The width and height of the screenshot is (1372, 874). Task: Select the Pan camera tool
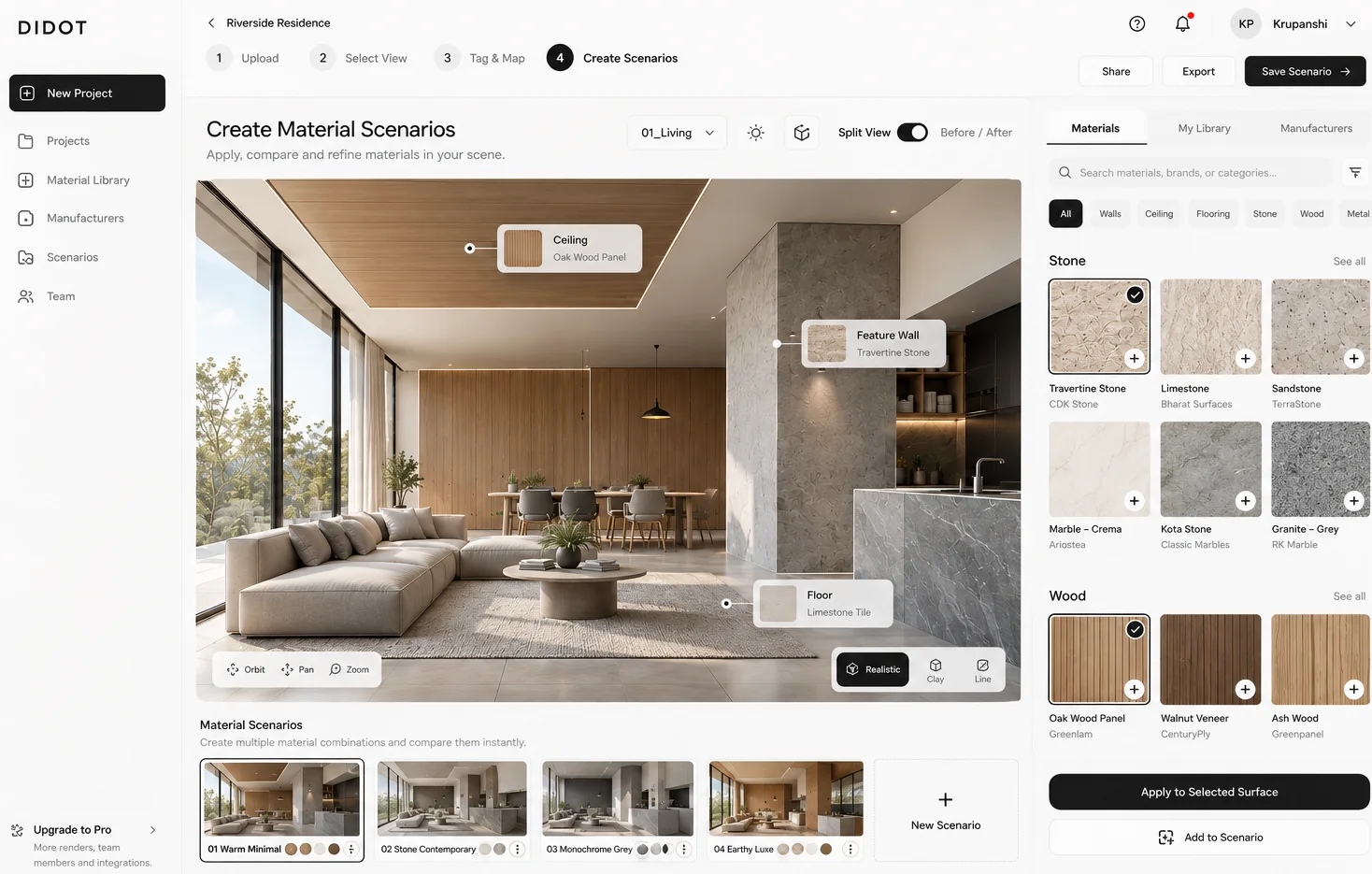298,669
